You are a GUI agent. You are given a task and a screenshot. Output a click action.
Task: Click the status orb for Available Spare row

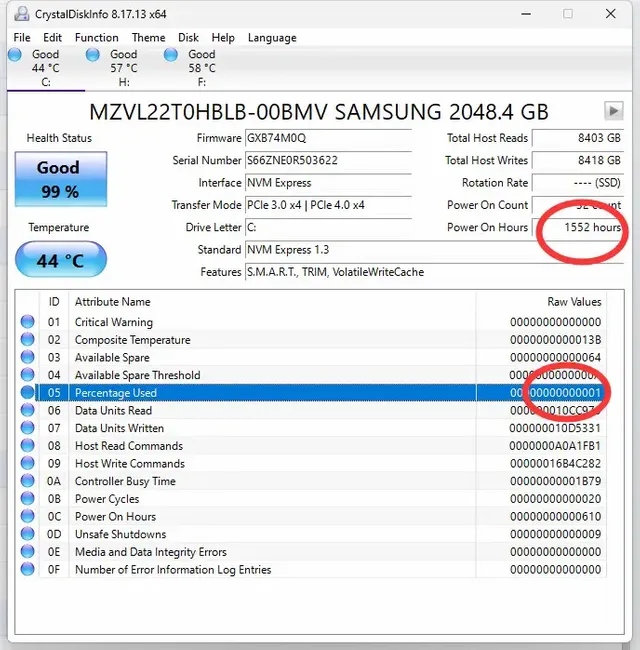point(27,357)
